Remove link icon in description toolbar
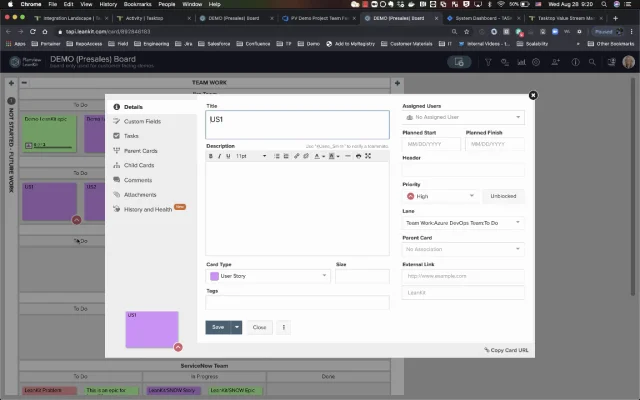 [306, 156]
